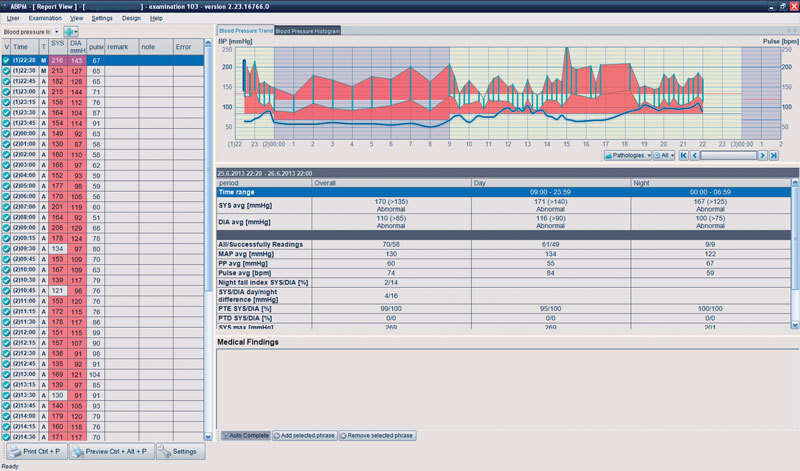Jump to last chart page arrow
The width and height of the screenshot is (800, 471).
coord(774,156)
